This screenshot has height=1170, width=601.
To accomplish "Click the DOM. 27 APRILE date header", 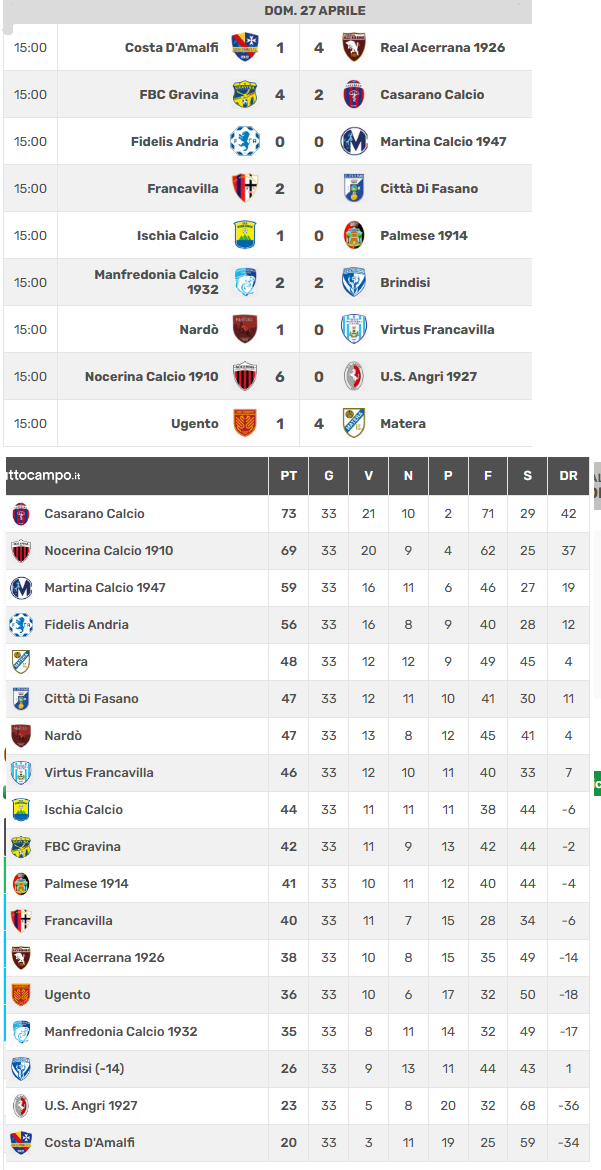I will [x=315, y=11].
